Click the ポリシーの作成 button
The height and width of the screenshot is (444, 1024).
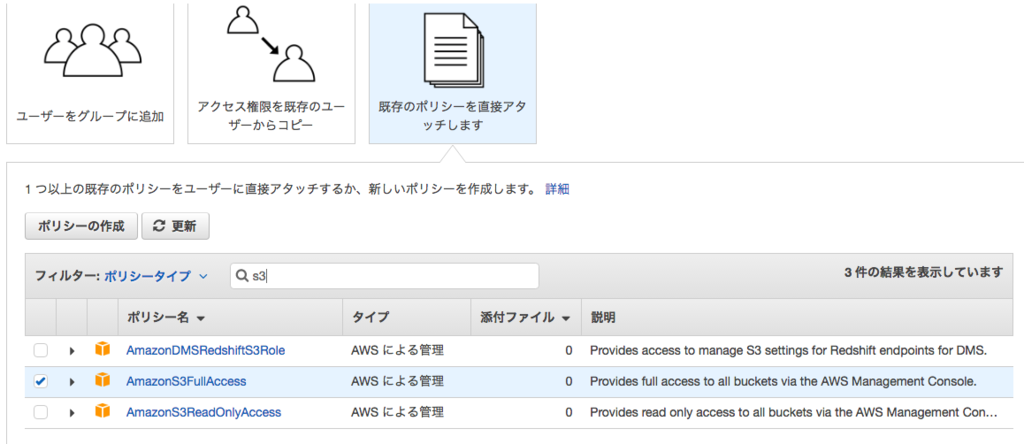[81, 226]
